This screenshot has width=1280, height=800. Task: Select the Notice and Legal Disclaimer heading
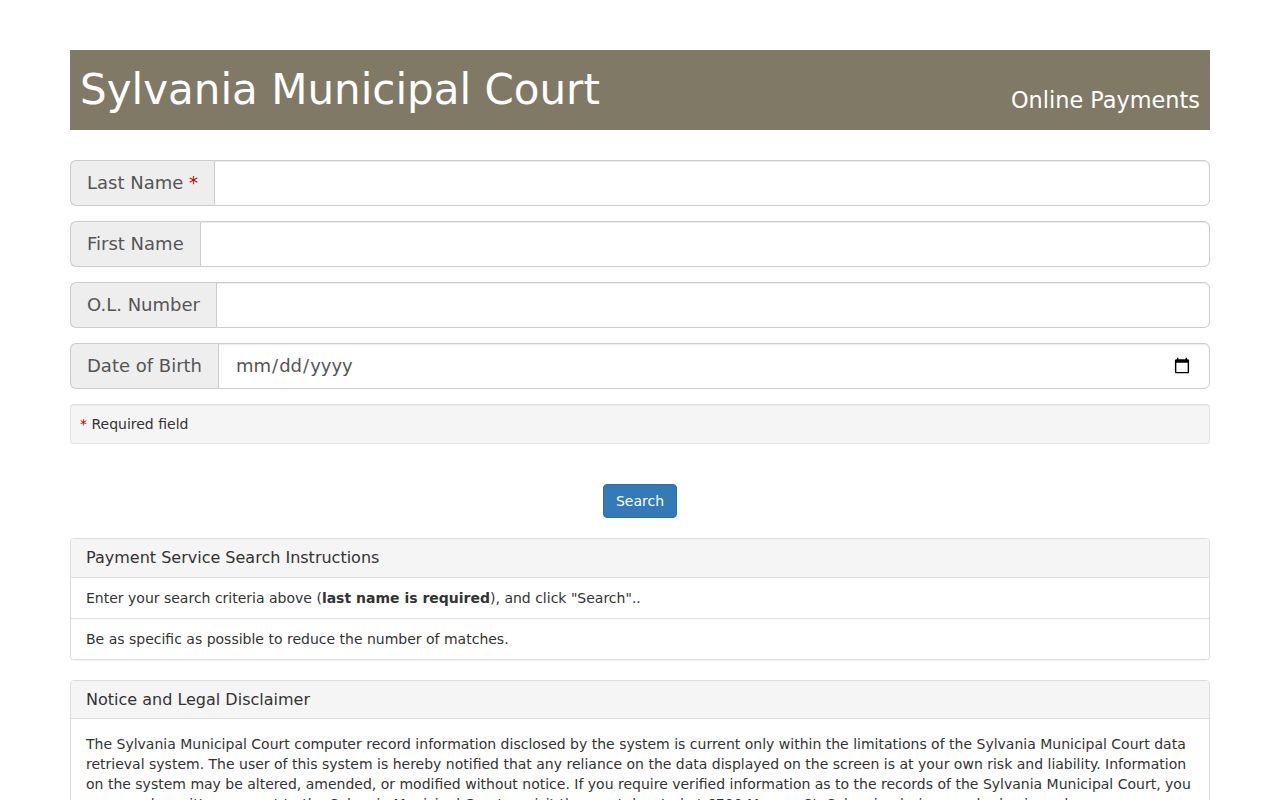(x=198, y=700)
